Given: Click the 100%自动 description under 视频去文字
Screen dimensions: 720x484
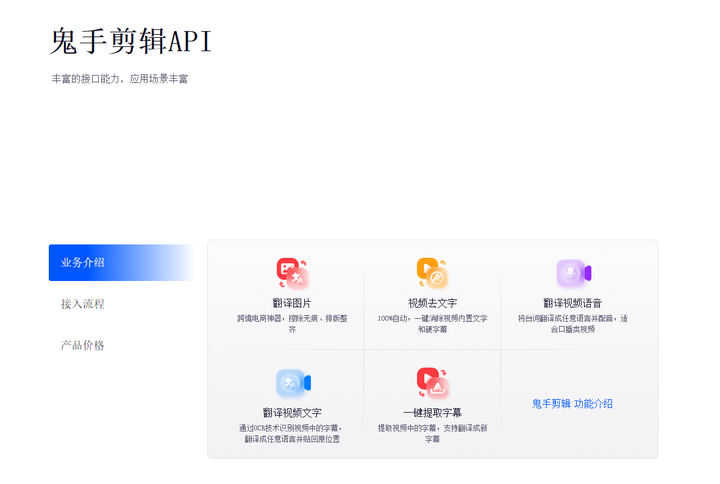Looking at the screenshot, I should [x=432, y=323].
